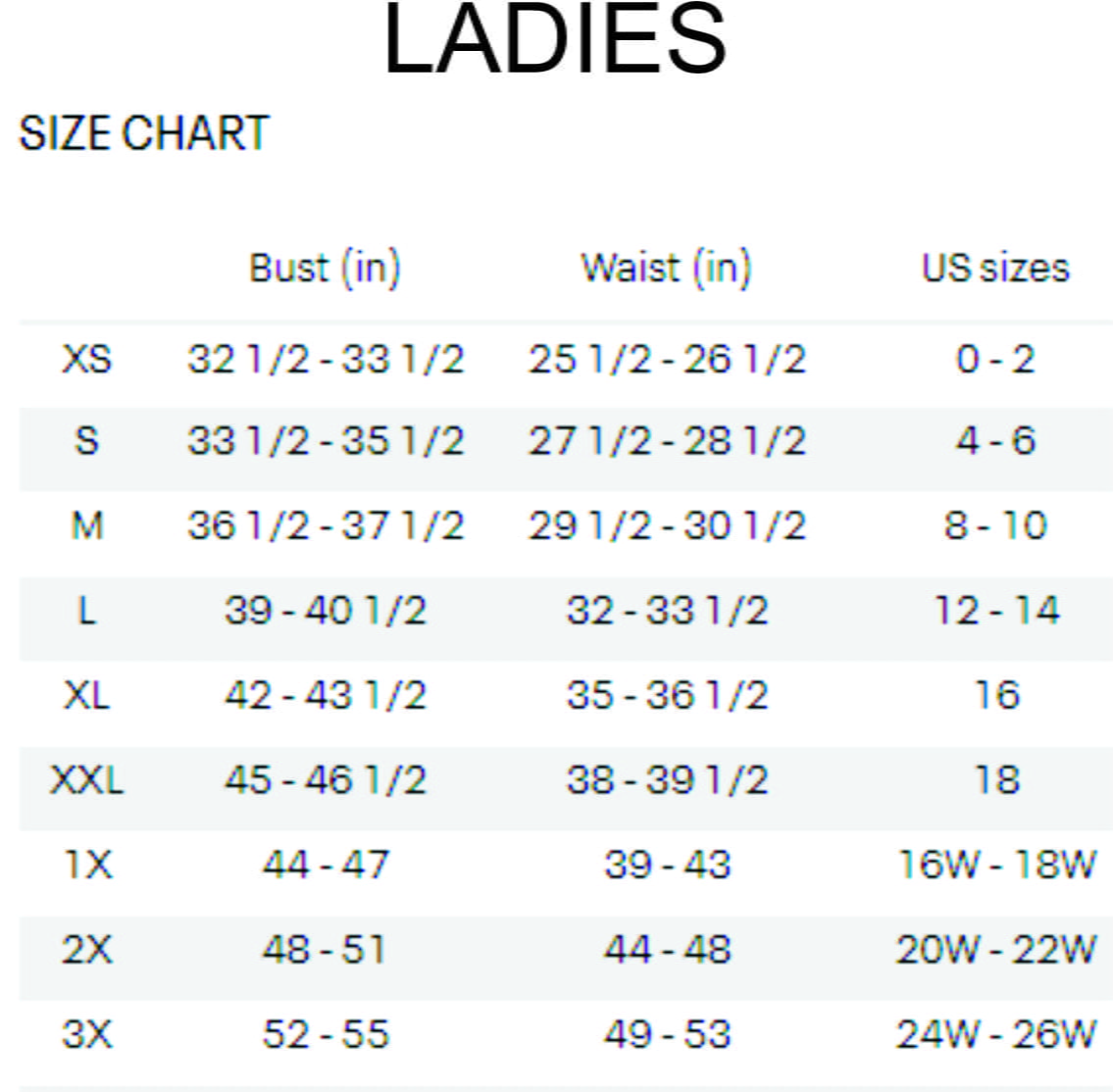Click the L size row label

(x=86, y=611)
